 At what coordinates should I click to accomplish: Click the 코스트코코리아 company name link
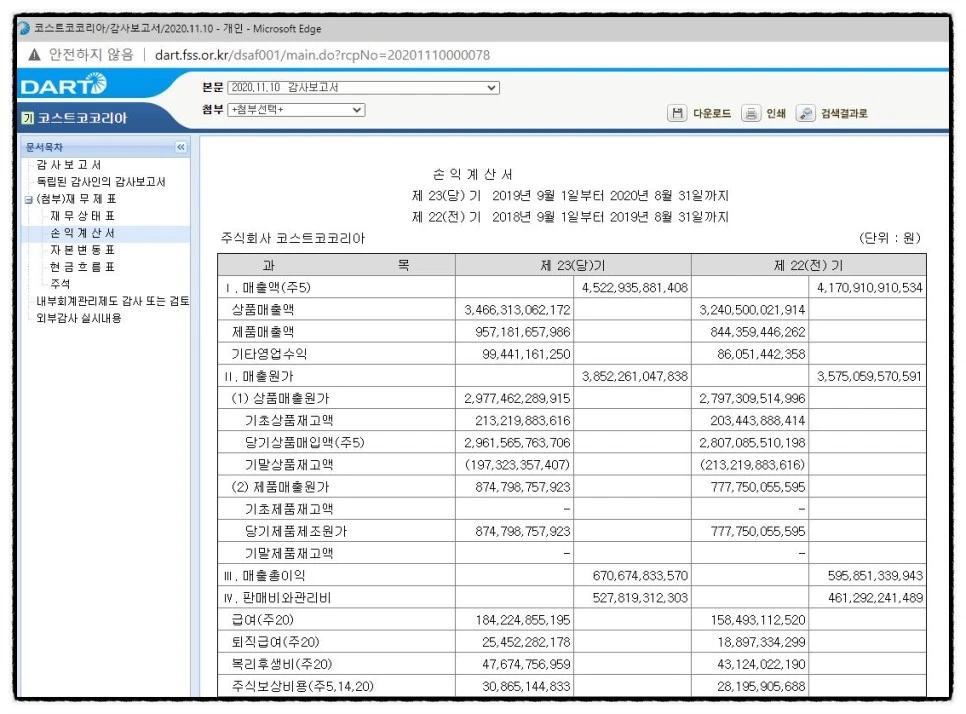(82, 118)
